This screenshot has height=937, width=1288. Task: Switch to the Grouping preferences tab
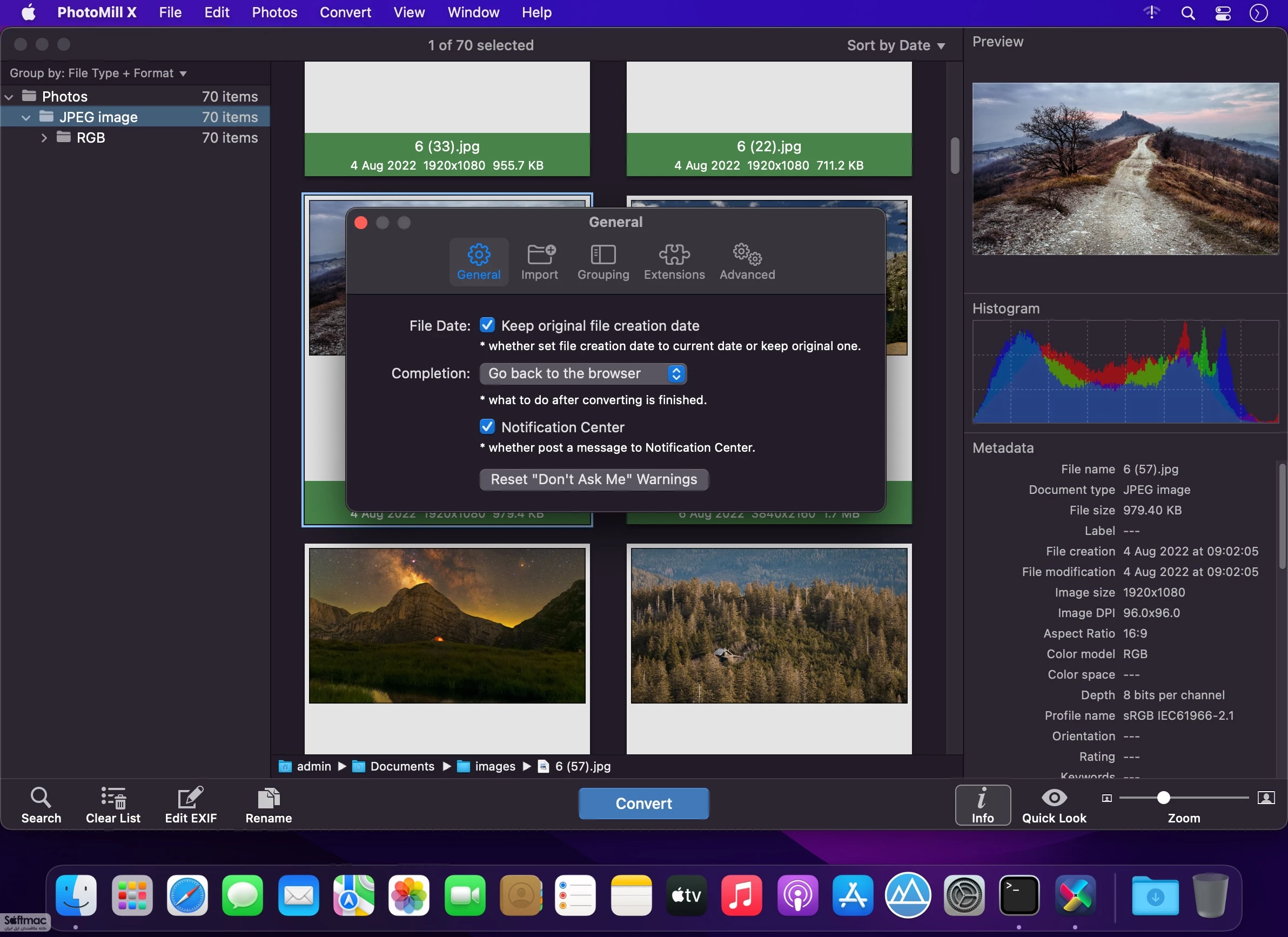tap(603, 262)
